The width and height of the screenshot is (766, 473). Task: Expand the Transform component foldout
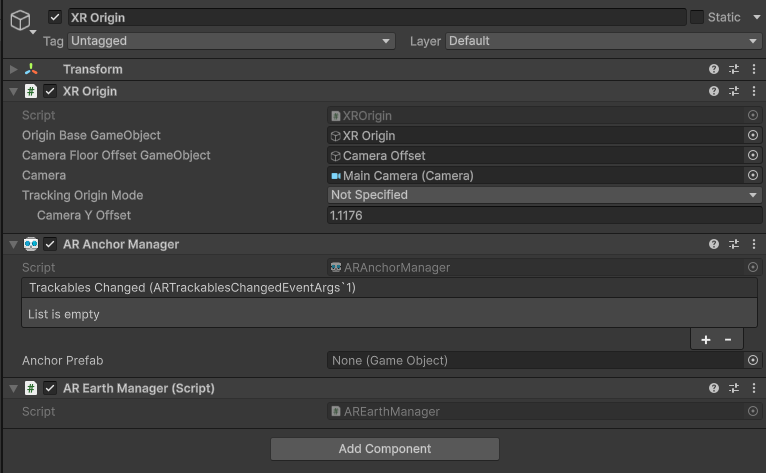(13, 69)
